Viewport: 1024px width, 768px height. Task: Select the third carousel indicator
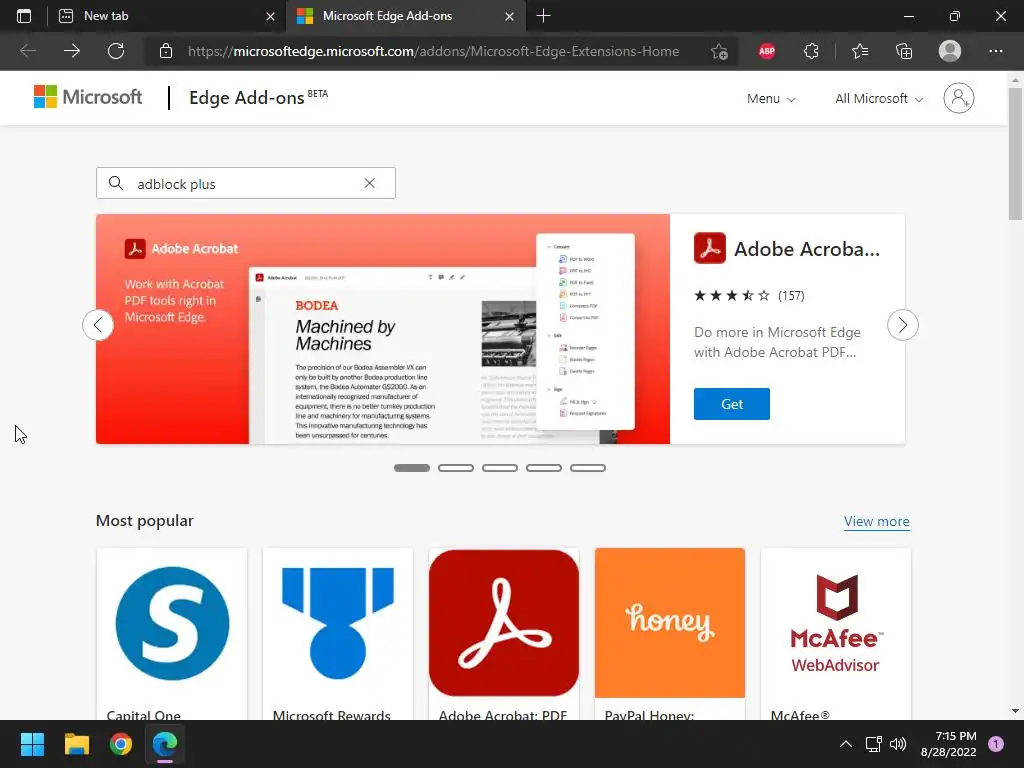[x=500, y=468]
